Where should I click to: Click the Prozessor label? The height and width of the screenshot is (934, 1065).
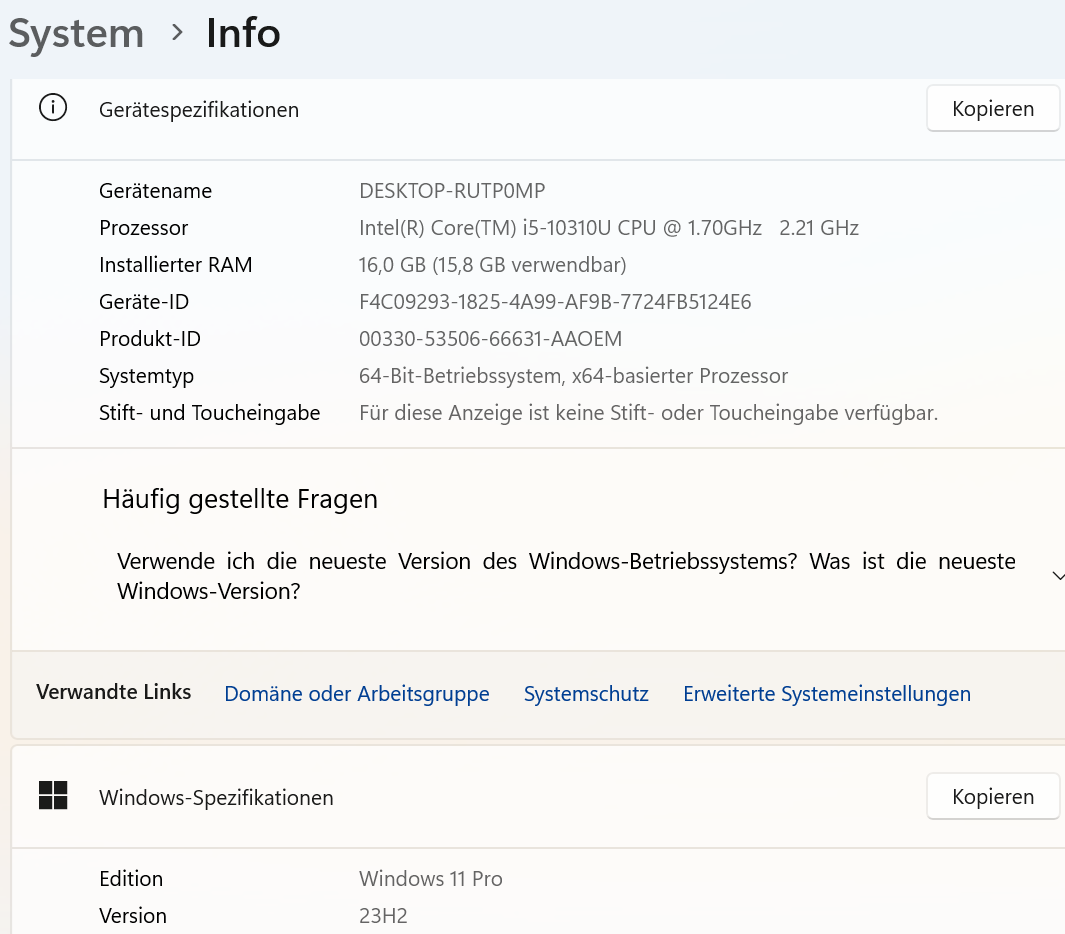coord(143,228)
